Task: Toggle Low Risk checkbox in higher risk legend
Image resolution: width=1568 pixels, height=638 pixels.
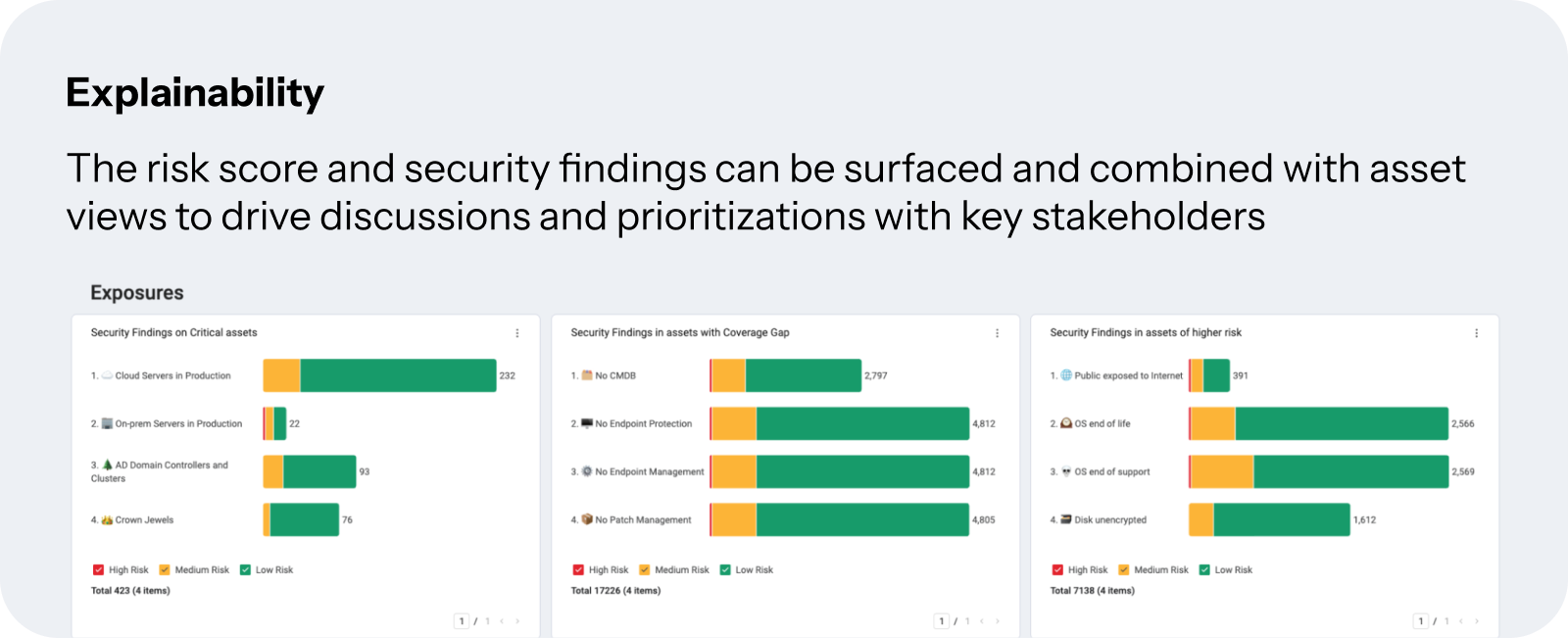Action: tap(1204, 569)
